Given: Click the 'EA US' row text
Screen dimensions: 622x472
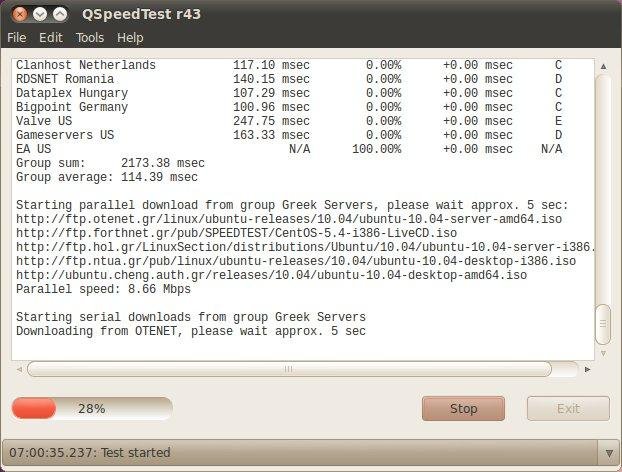Looking at the screenshot, I should click(33, 149).
